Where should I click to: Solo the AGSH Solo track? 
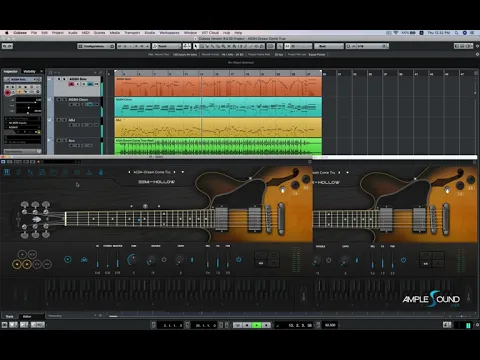pos(64,79)
